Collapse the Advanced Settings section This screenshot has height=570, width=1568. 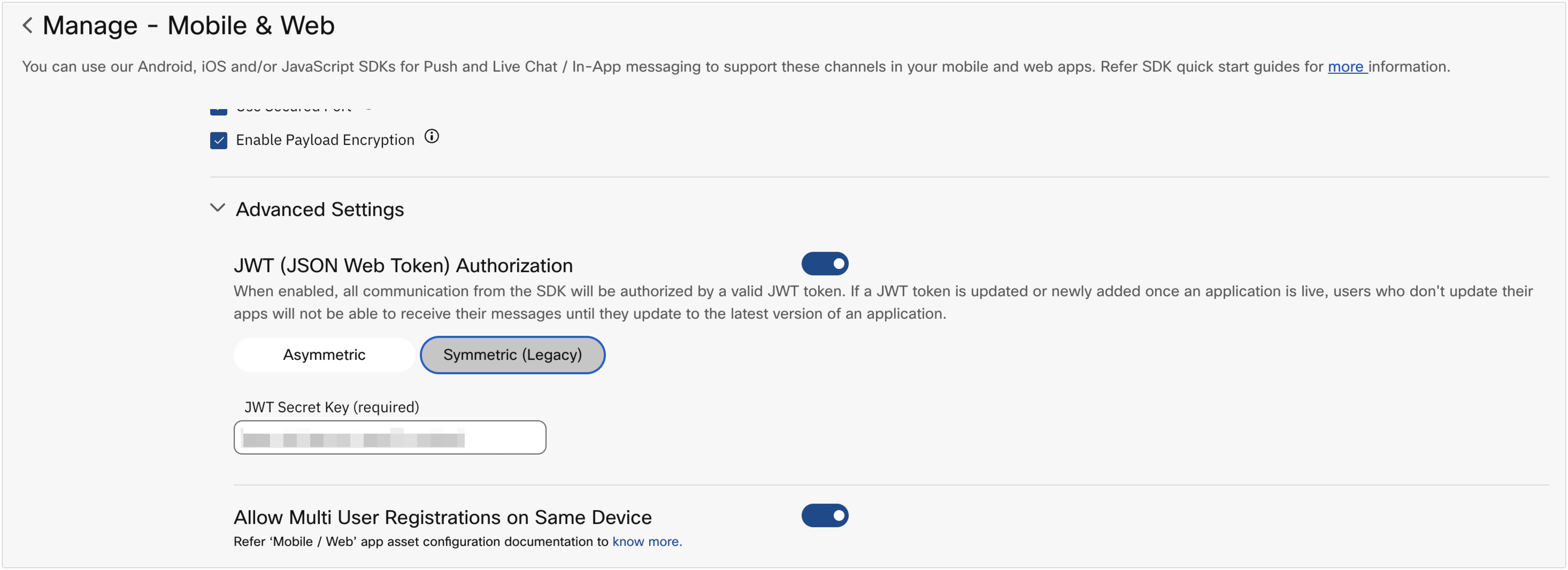(217, 208)
